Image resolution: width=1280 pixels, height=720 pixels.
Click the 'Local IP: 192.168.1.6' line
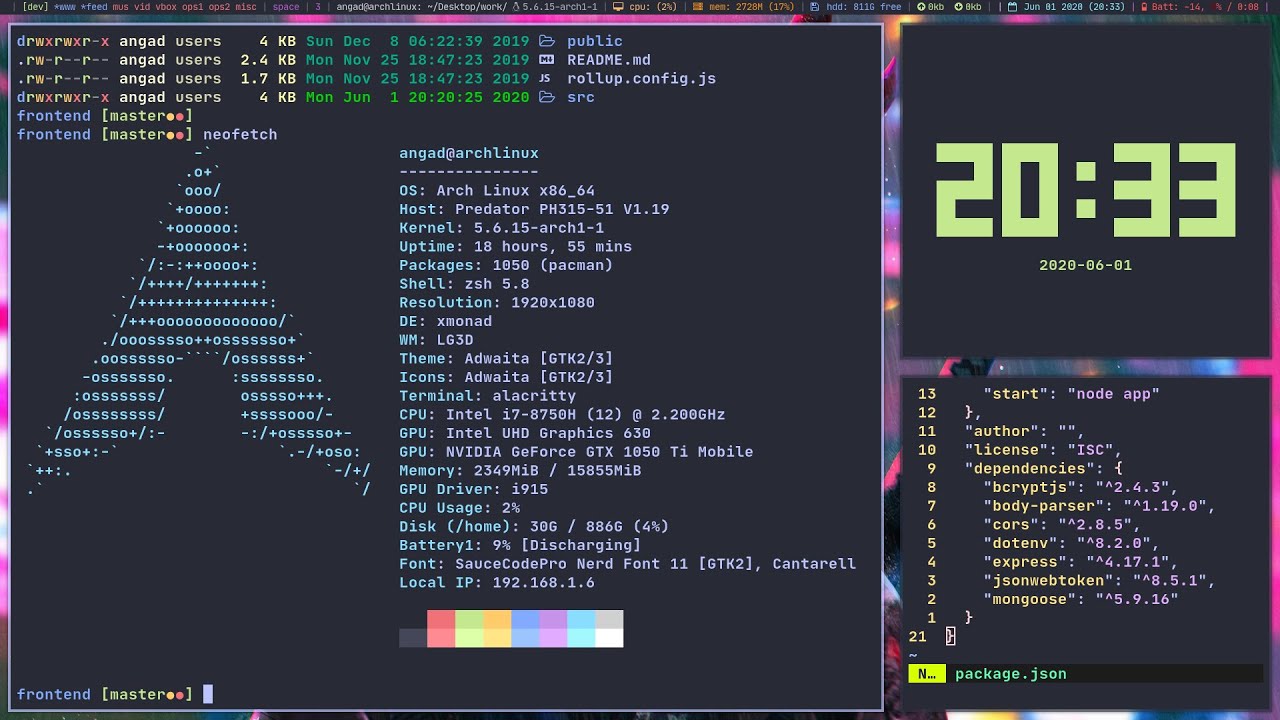pos(497,582)
